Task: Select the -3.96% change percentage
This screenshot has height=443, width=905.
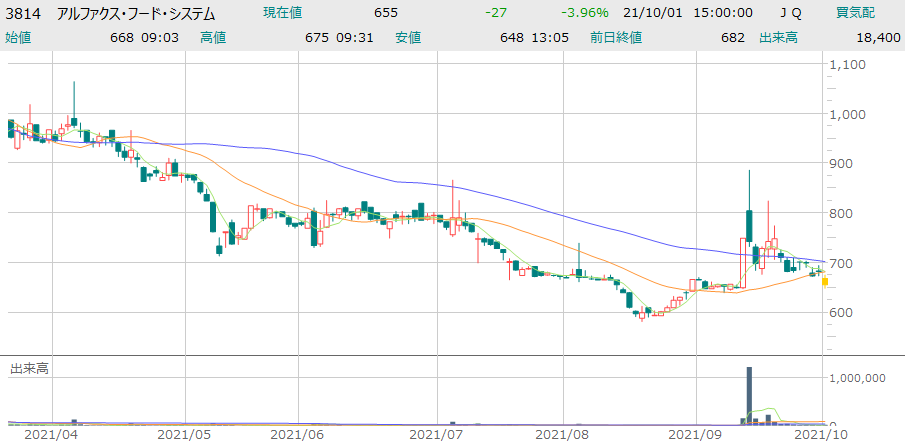Action: 586,13
